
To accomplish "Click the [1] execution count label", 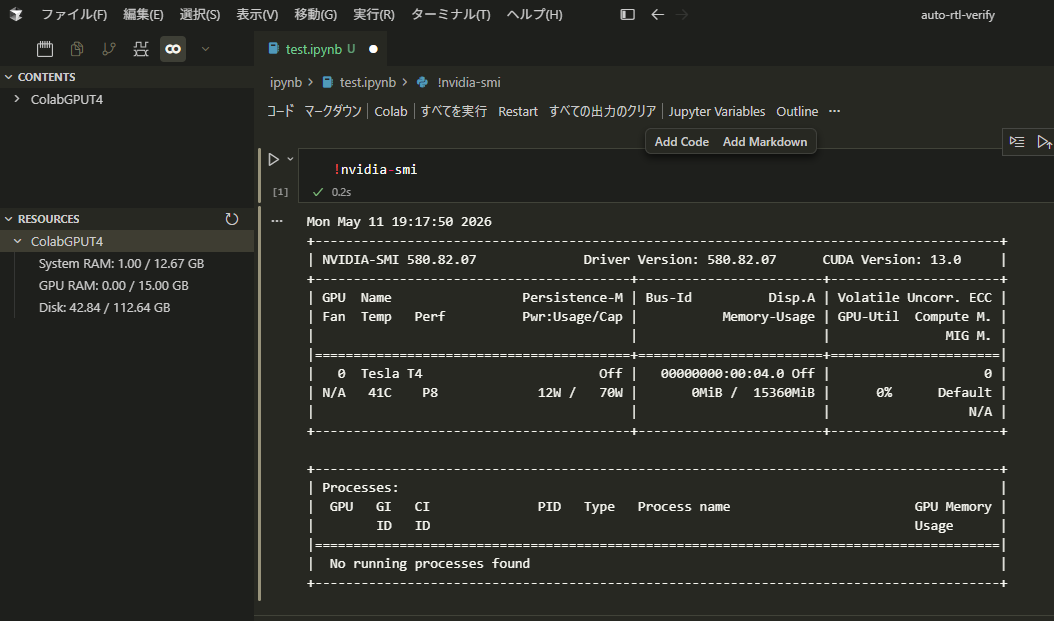I will tap(280, 192).
